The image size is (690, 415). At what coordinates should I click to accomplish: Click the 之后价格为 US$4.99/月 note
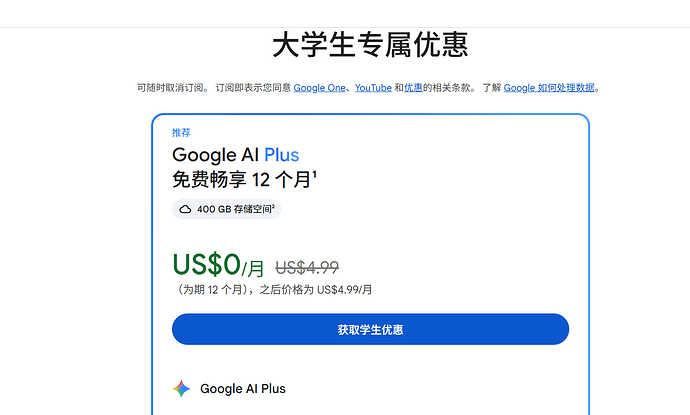click(316, 290)
